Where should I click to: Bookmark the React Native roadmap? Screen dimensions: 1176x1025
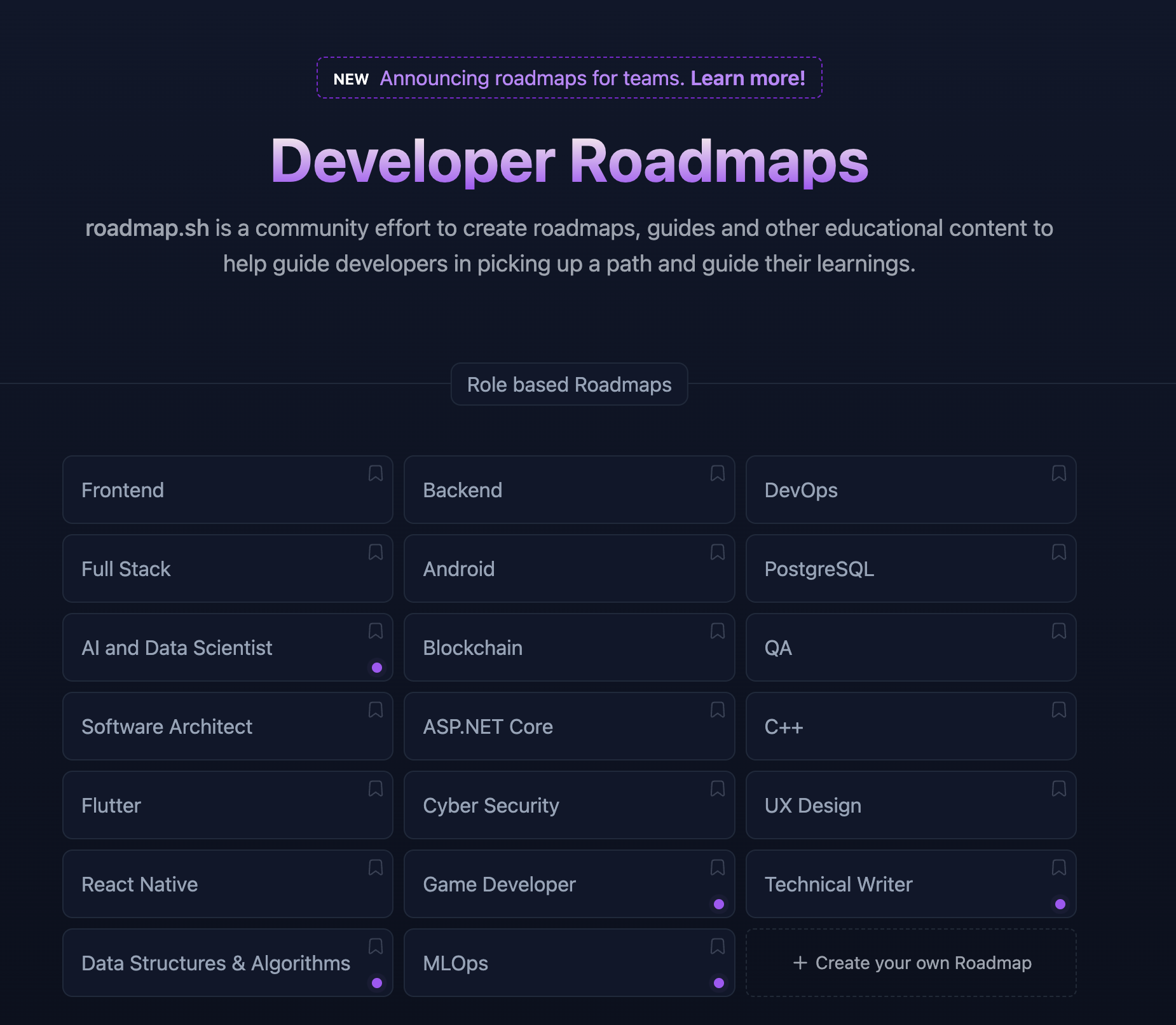click(376, 867)
